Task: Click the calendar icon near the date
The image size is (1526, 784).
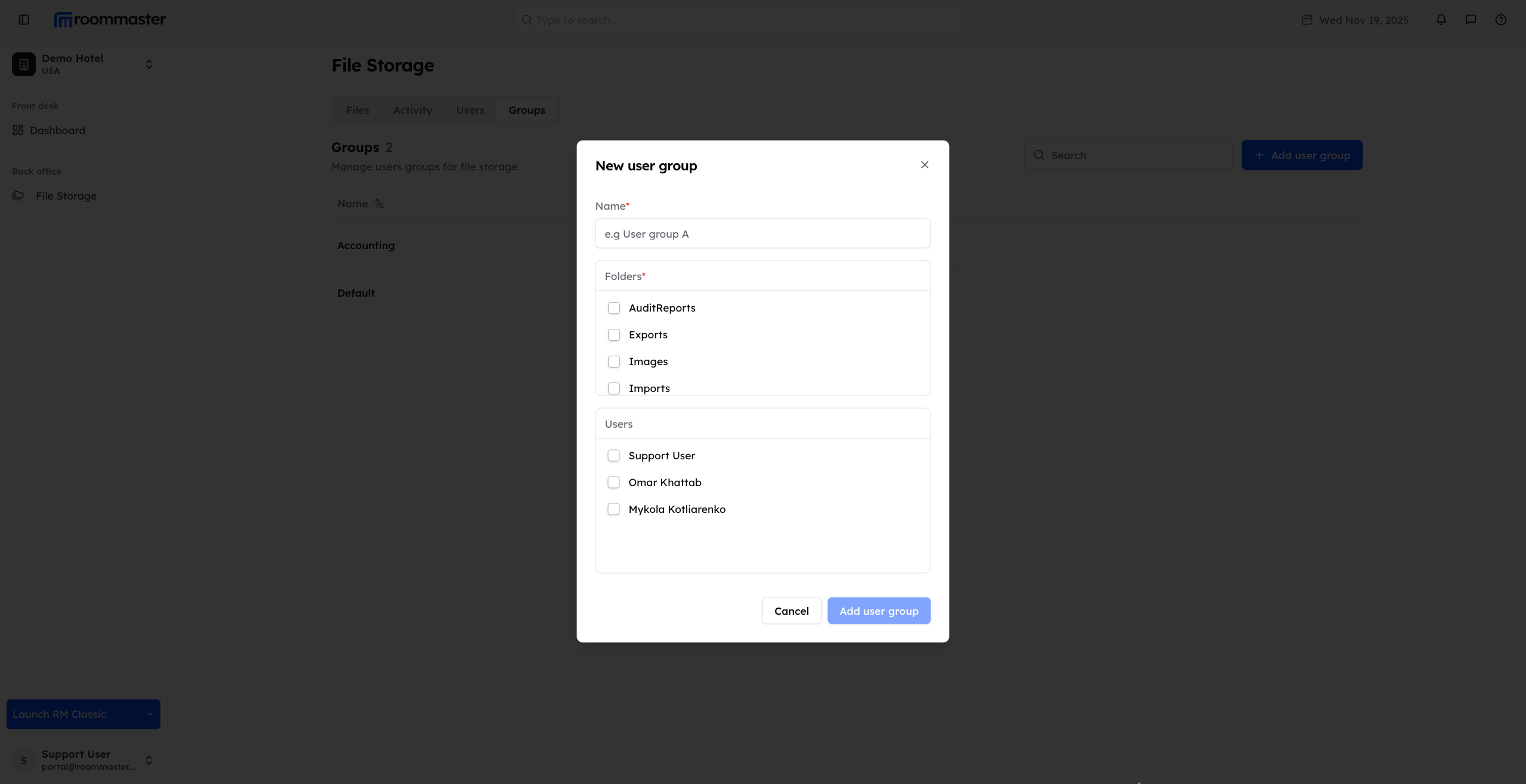Action: click(x=1306, y=20)
